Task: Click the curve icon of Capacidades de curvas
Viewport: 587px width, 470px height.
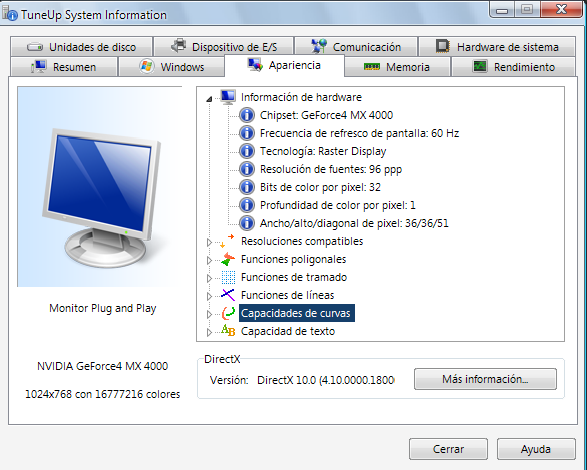Action: coord(228,313)
